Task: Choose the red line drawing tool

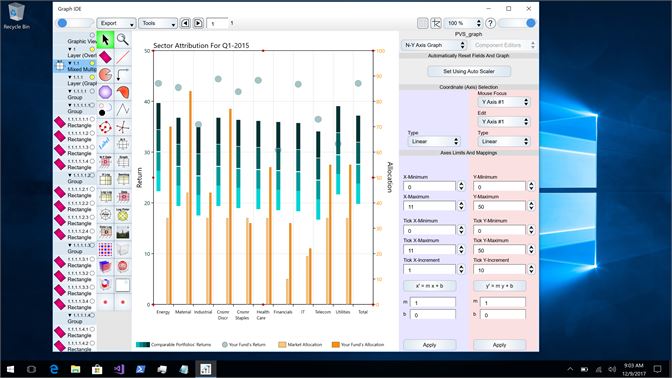Action: (123, 57)
